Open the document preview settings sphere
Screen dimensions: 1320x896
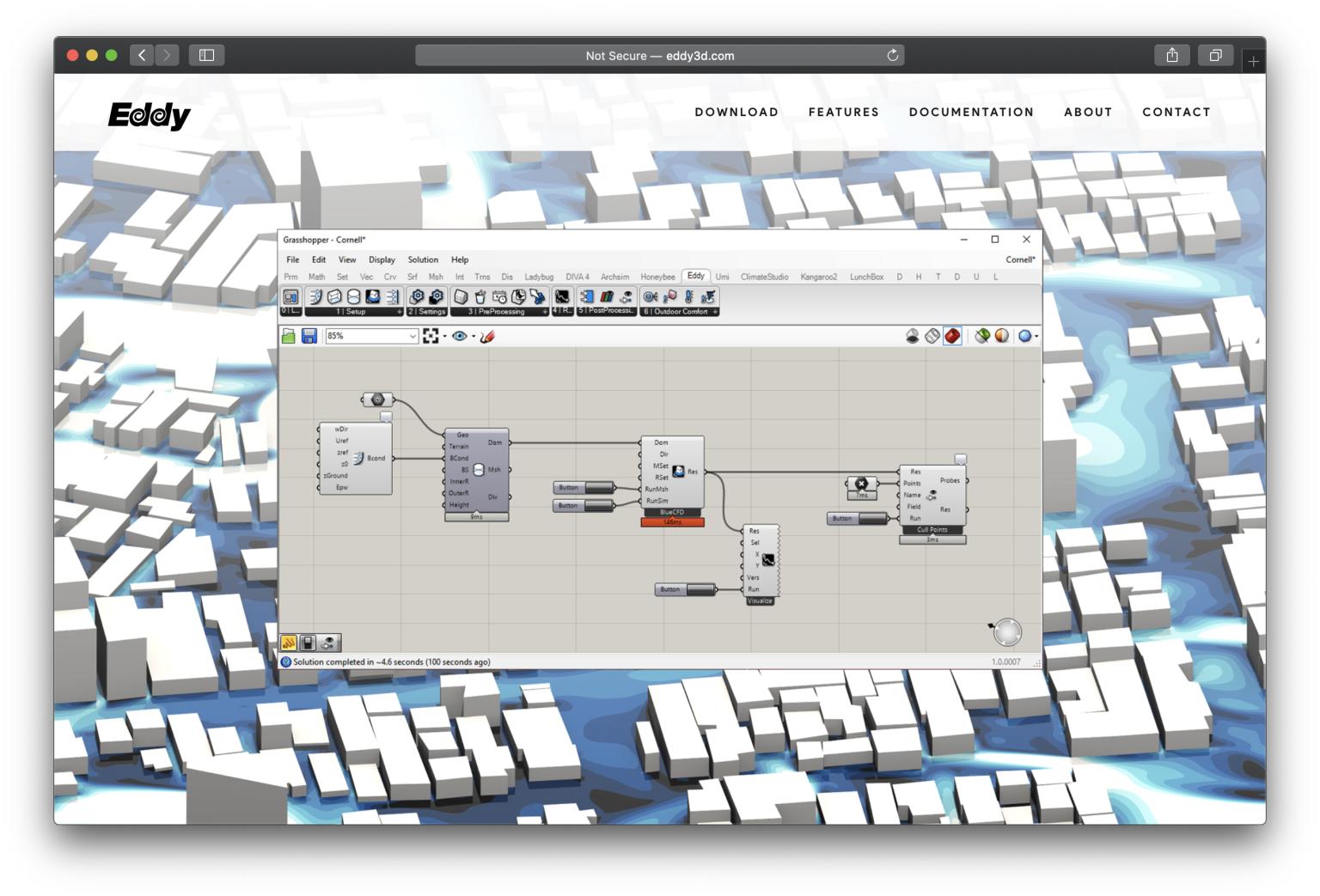point(1002,336)
